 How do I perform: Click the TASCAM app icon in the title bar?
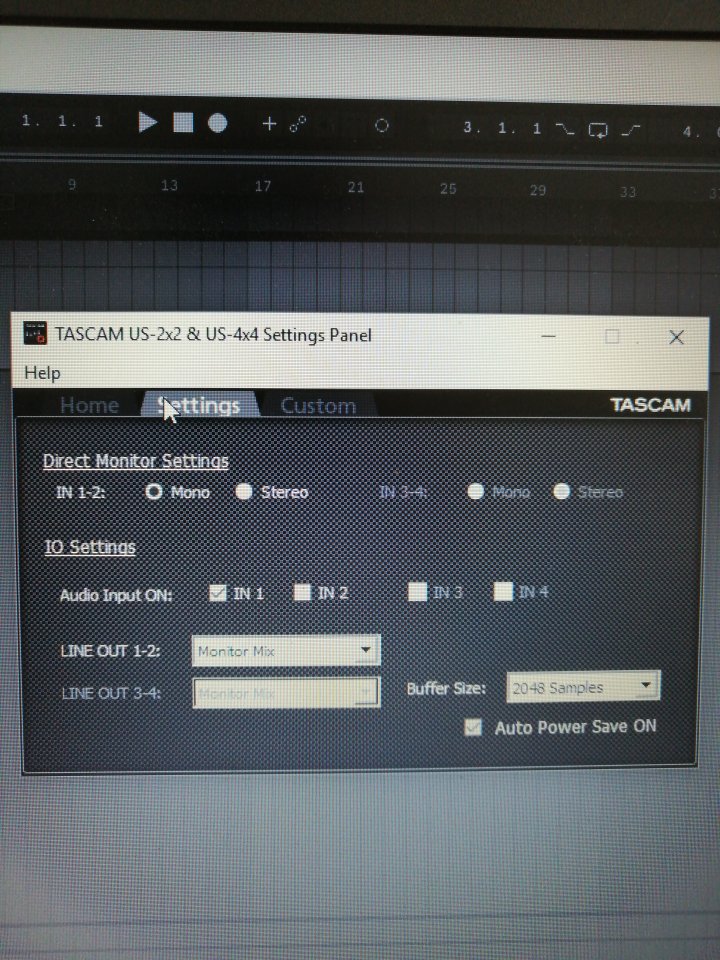coord(35,333)
